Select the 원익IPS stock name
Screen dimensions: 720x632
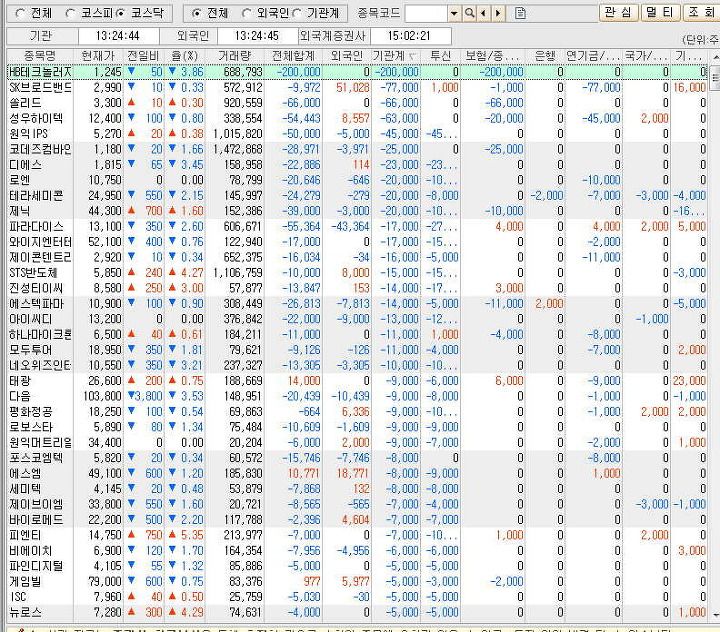tap(28, 134)
